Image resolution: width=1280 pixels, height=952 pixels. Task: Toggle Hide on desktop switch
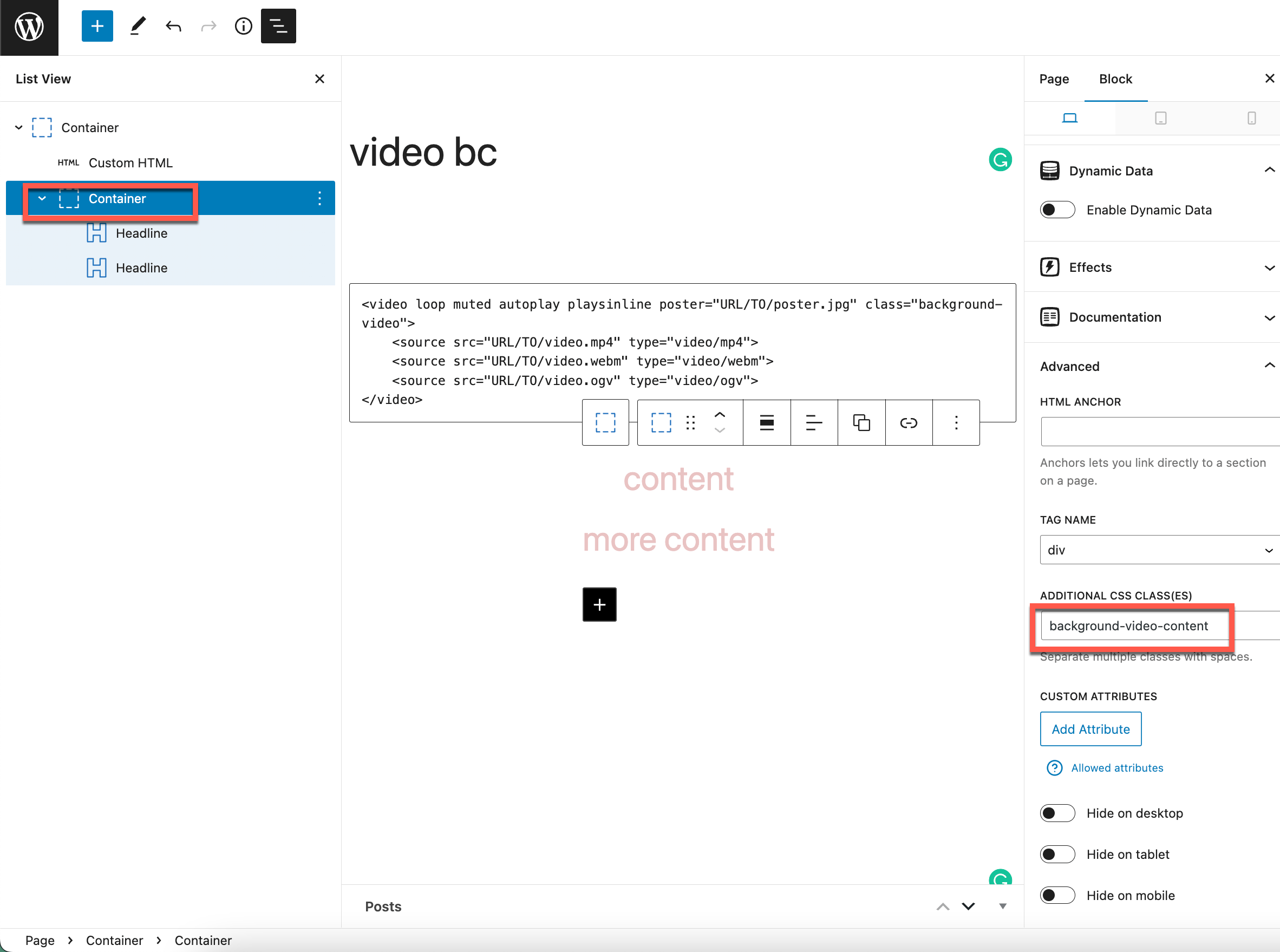coord(1057,813)
